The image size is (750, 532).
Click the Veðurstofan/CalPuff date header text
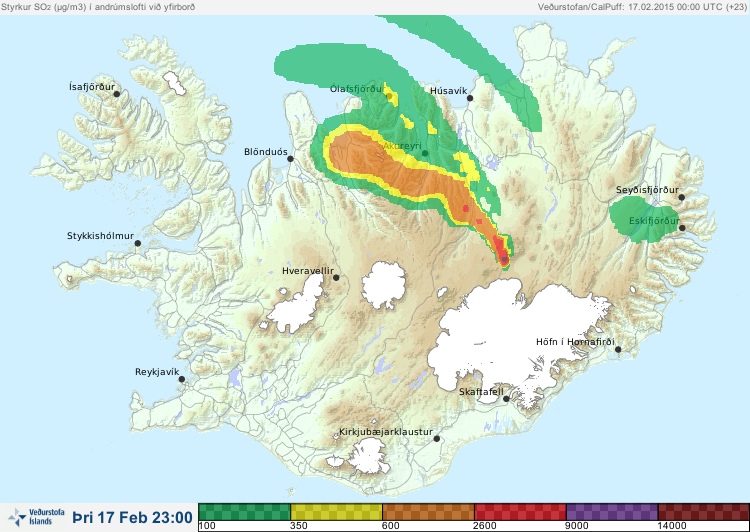tap(642, 7)
